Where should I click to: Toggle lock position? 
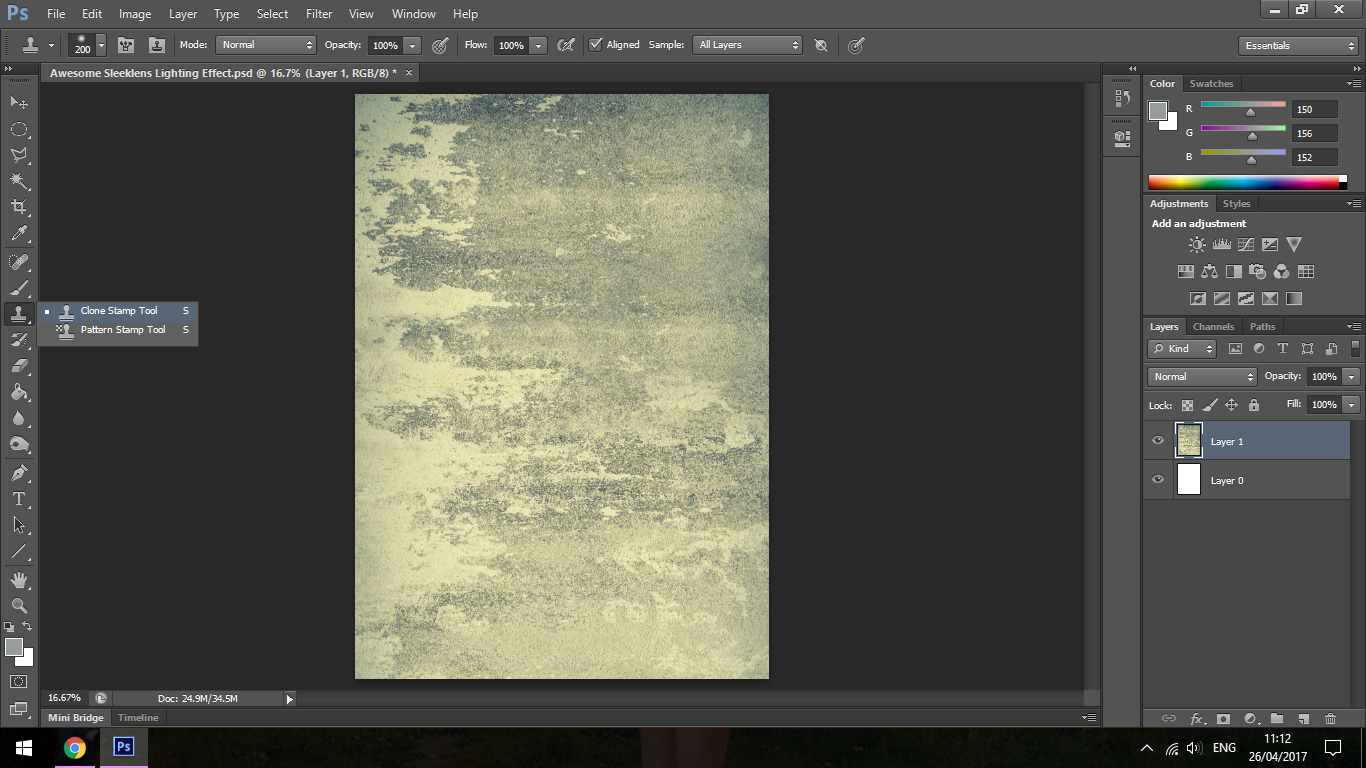tap(1231, 405)
